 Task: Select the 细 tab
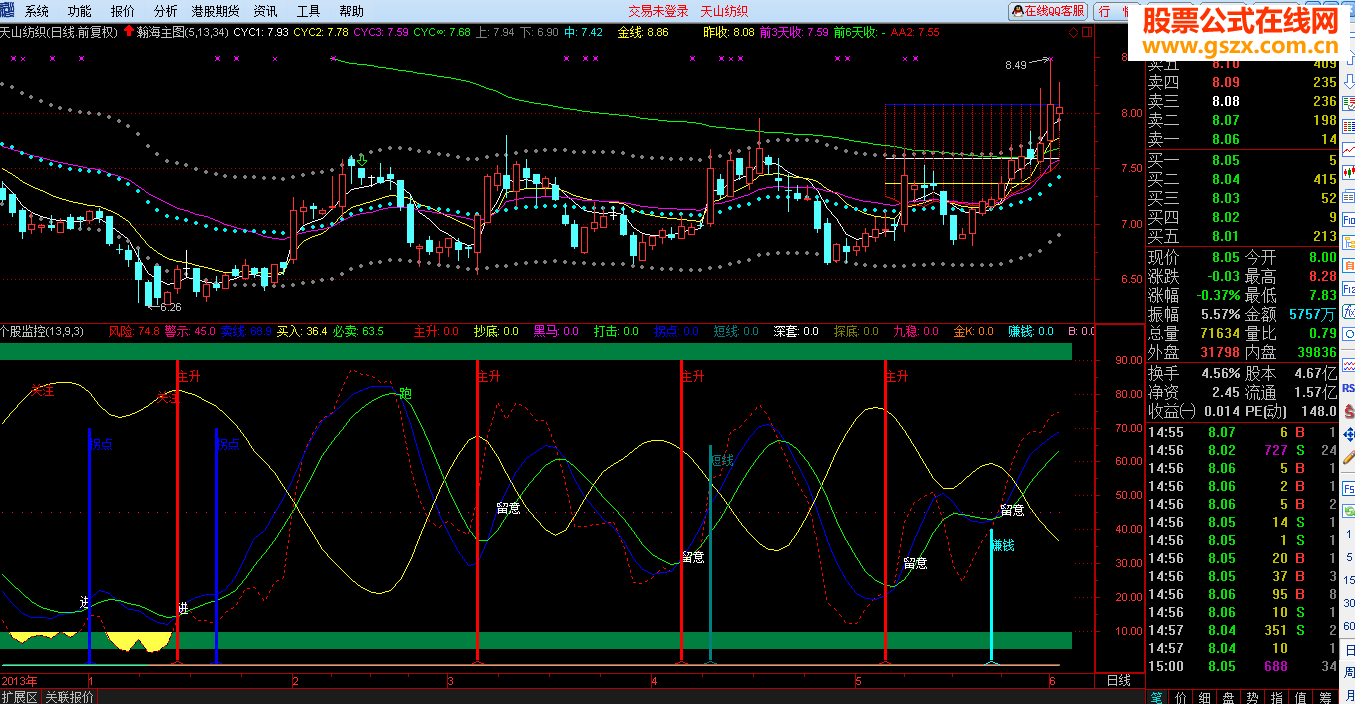(1205, 696)
